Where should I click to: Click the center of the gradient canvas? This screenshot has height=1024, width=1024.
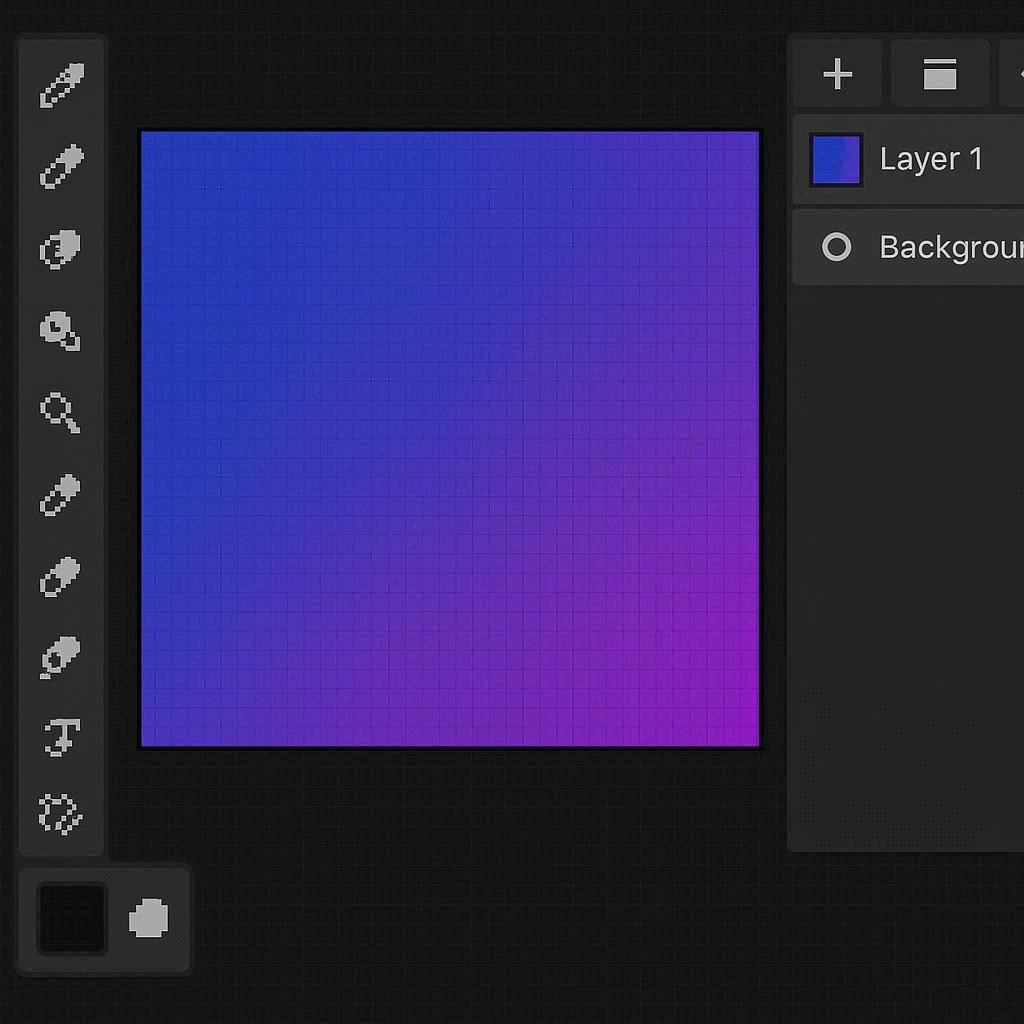tap(450, 439)
